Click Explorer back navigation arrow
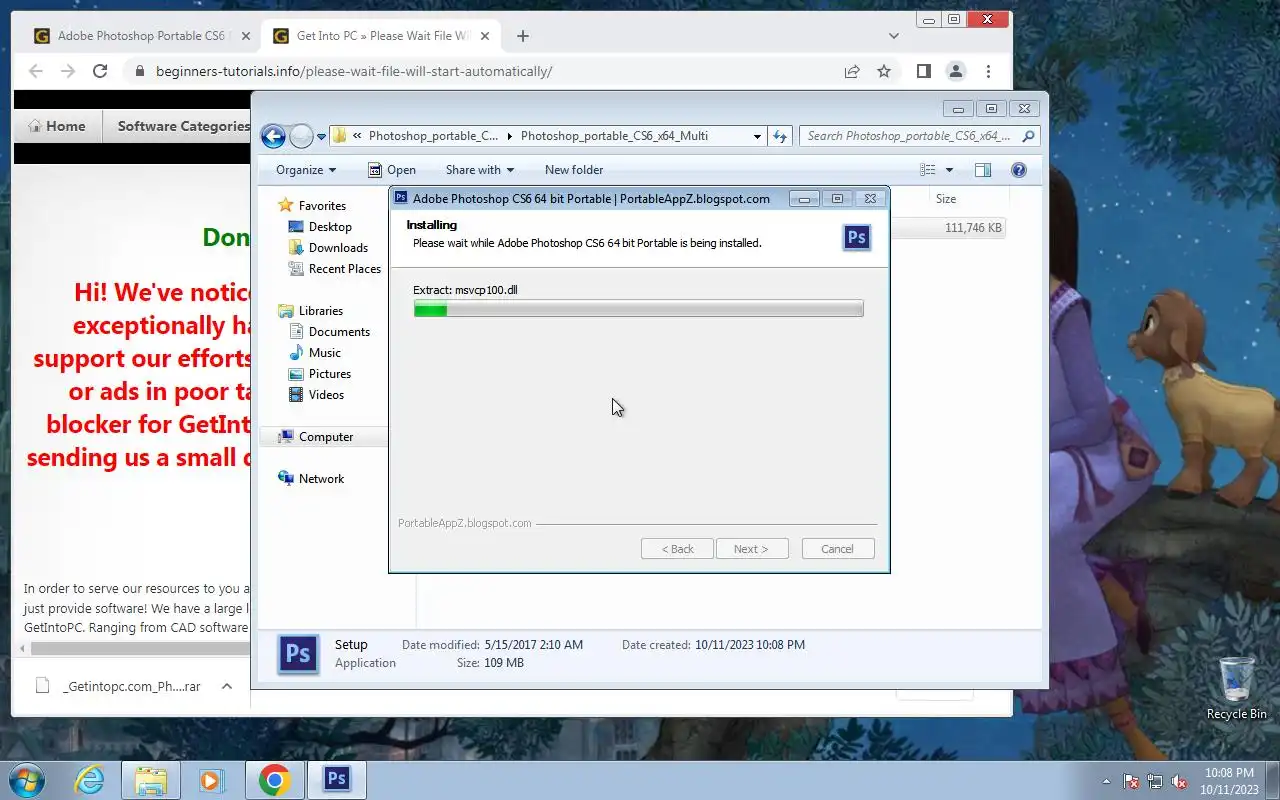1280x800 pixels. click(x=273, y=136)
